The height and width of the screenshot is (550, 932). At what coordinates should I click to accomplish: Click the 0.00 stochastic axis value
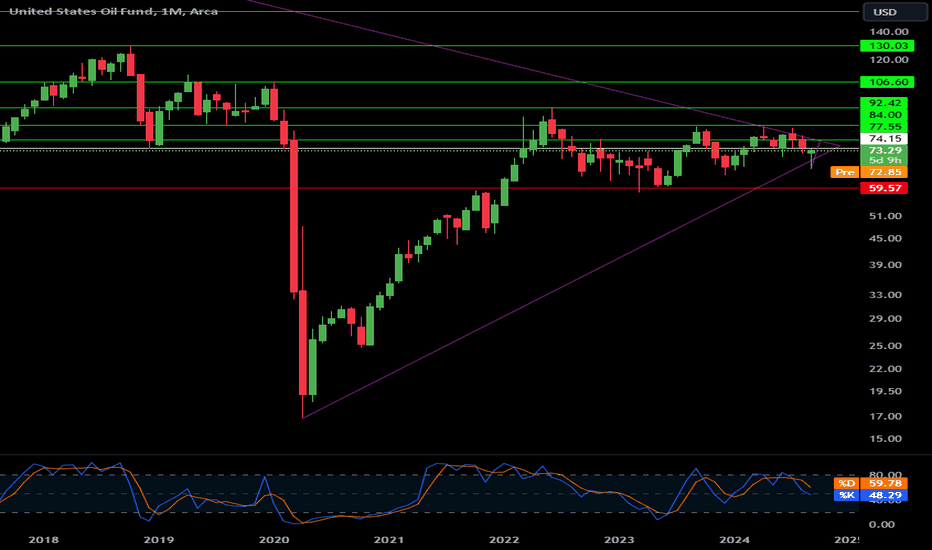coord(881,524)
